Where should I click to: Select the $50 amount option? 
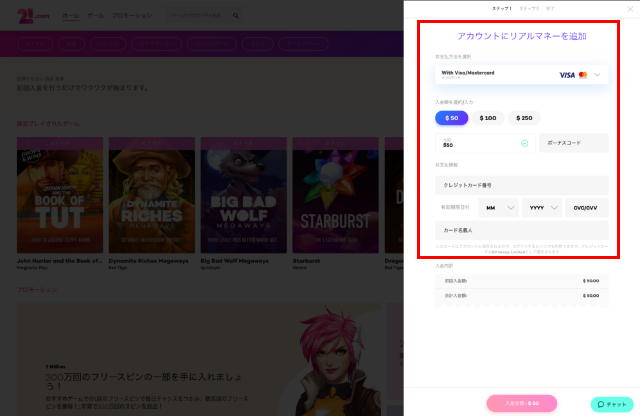451,118
